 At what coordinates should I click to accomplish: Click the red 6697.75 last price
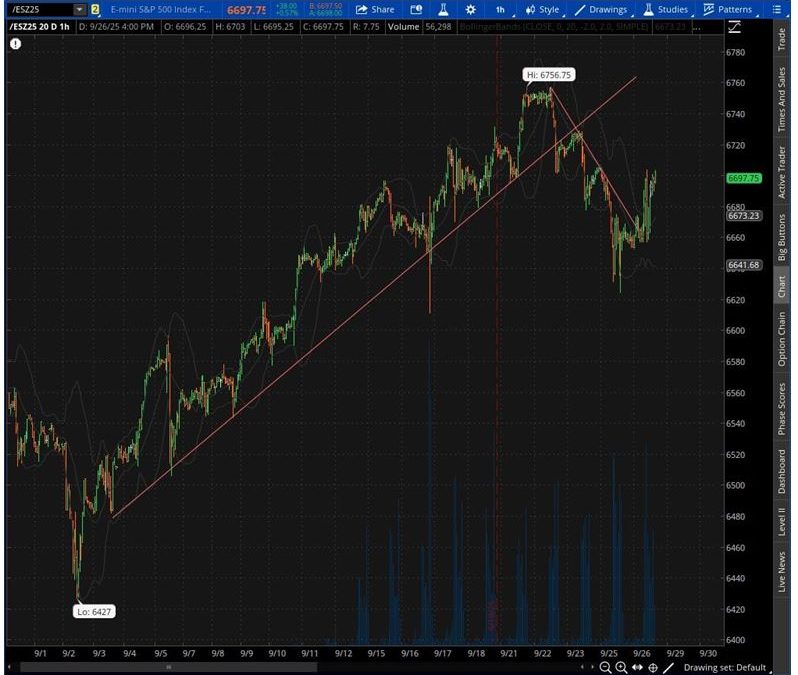click(x=246, y=10)
